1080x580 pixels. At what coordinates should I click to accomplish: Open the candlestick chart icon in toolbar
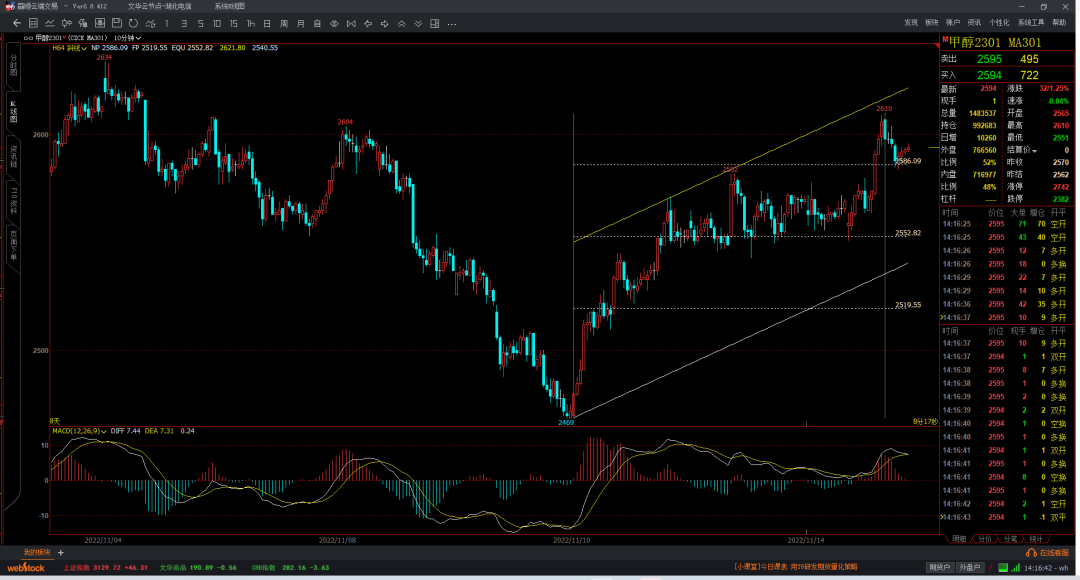coord(67,23)
